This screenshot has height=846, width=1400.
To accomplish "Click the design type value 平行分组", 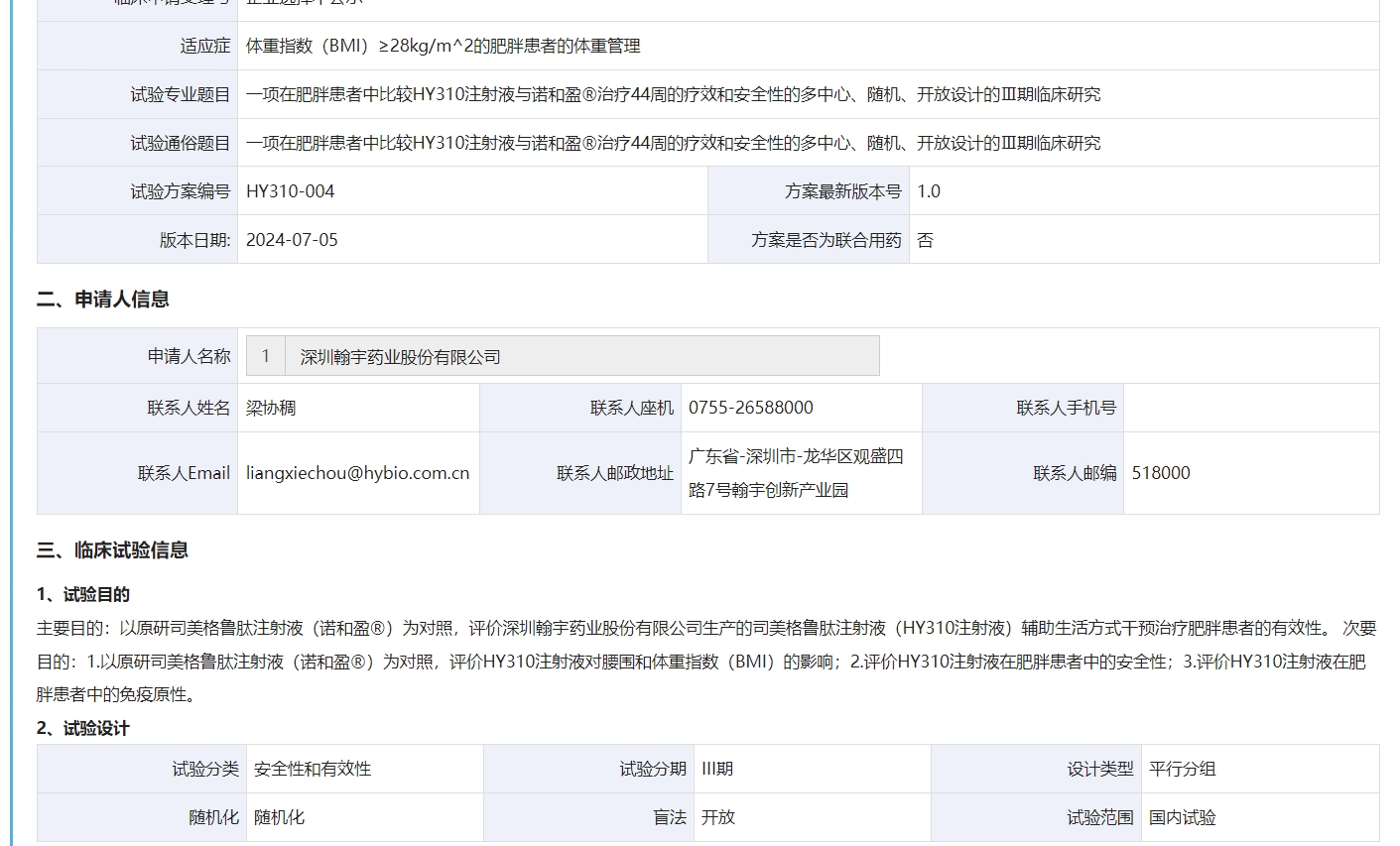I will click(1182, 769).
